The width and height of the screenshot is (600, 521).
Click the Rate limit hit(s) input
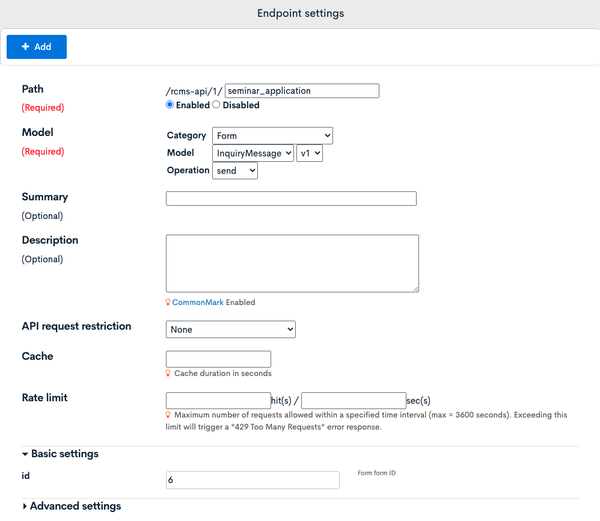coord(218,401)
